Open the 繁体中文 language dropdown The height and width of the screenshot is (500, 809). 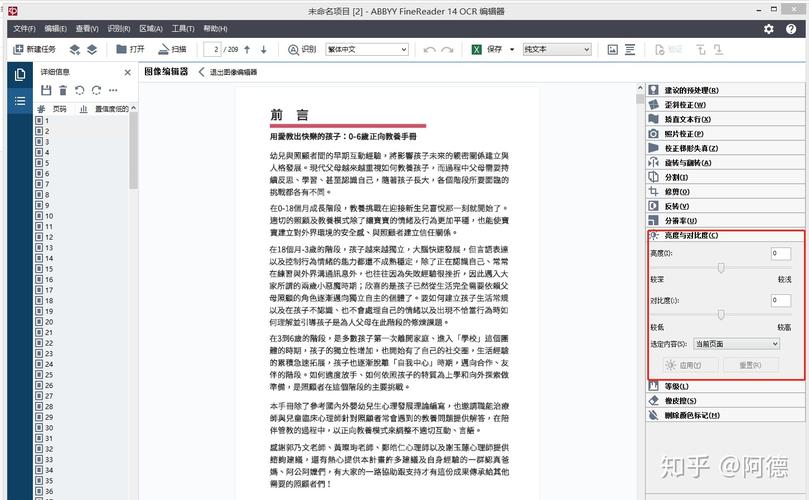click(367, 50)
